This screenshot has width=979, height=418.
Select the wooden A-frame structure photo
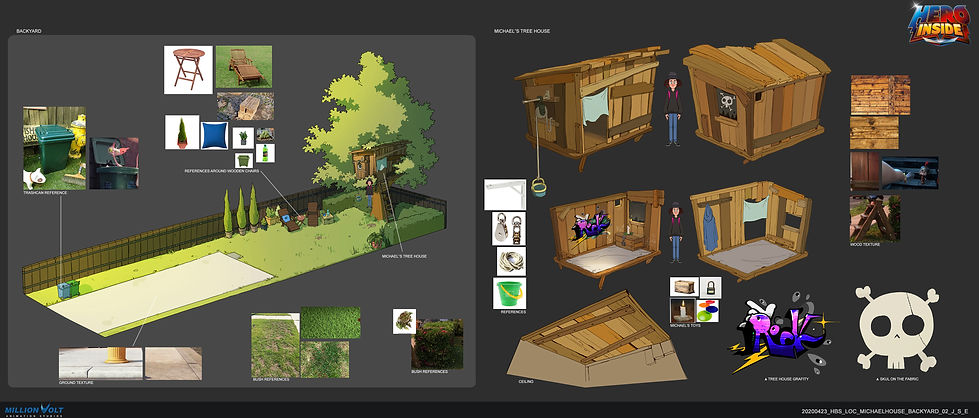pyautogui.click(x=875, y=218)
